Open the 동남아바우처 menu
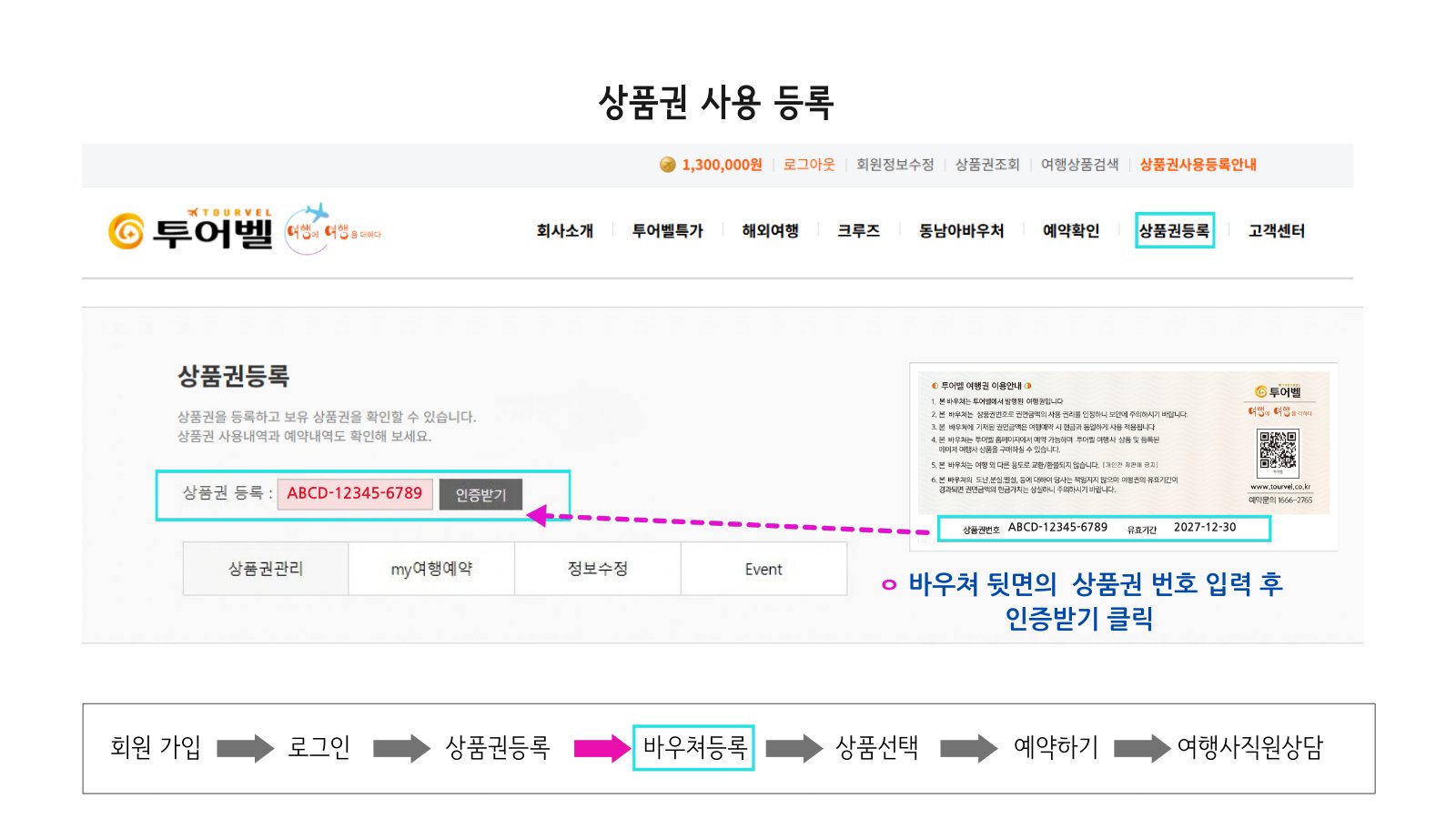 coord(961,231)
